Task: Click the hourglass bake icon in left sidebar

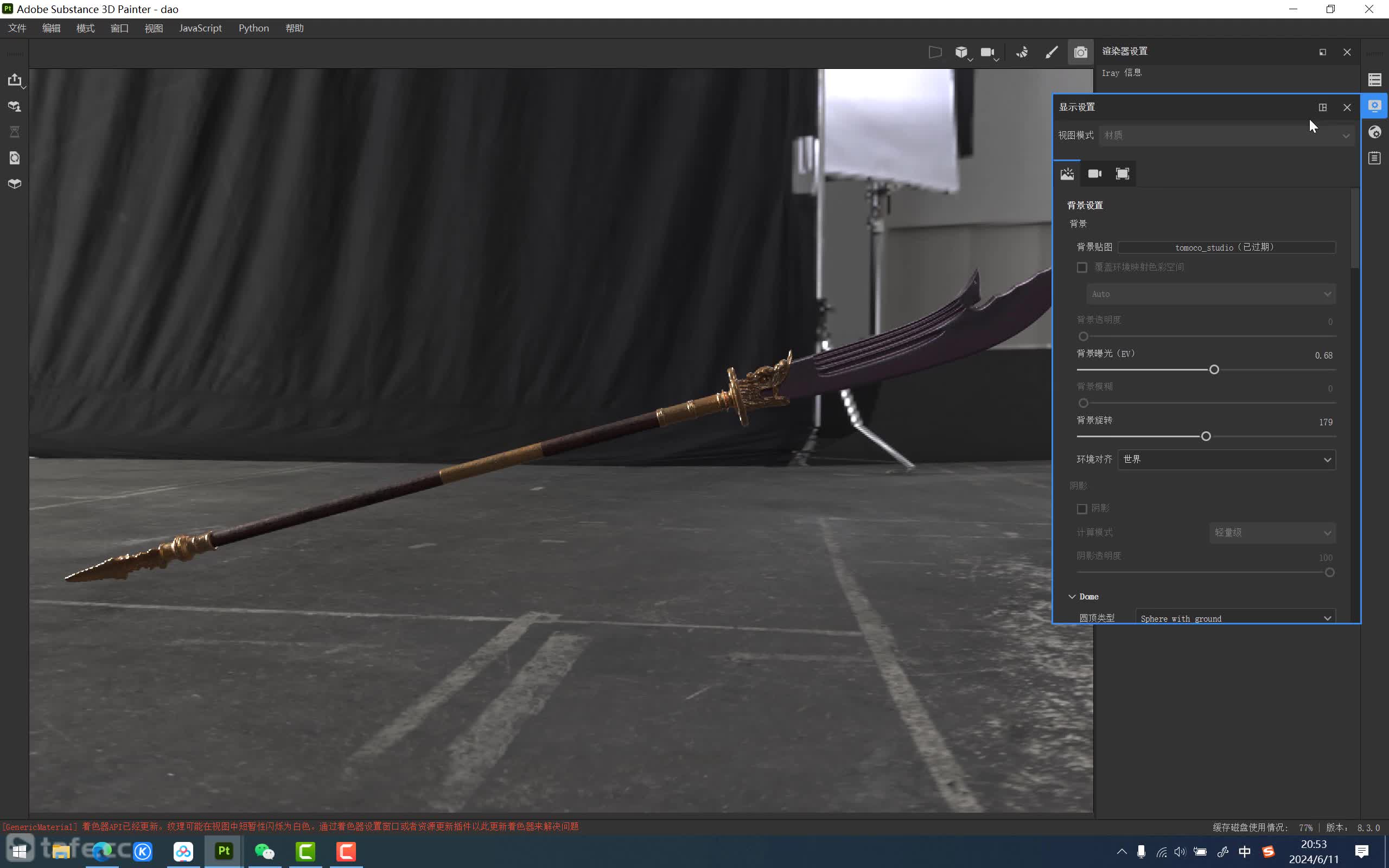Action: 15,132
